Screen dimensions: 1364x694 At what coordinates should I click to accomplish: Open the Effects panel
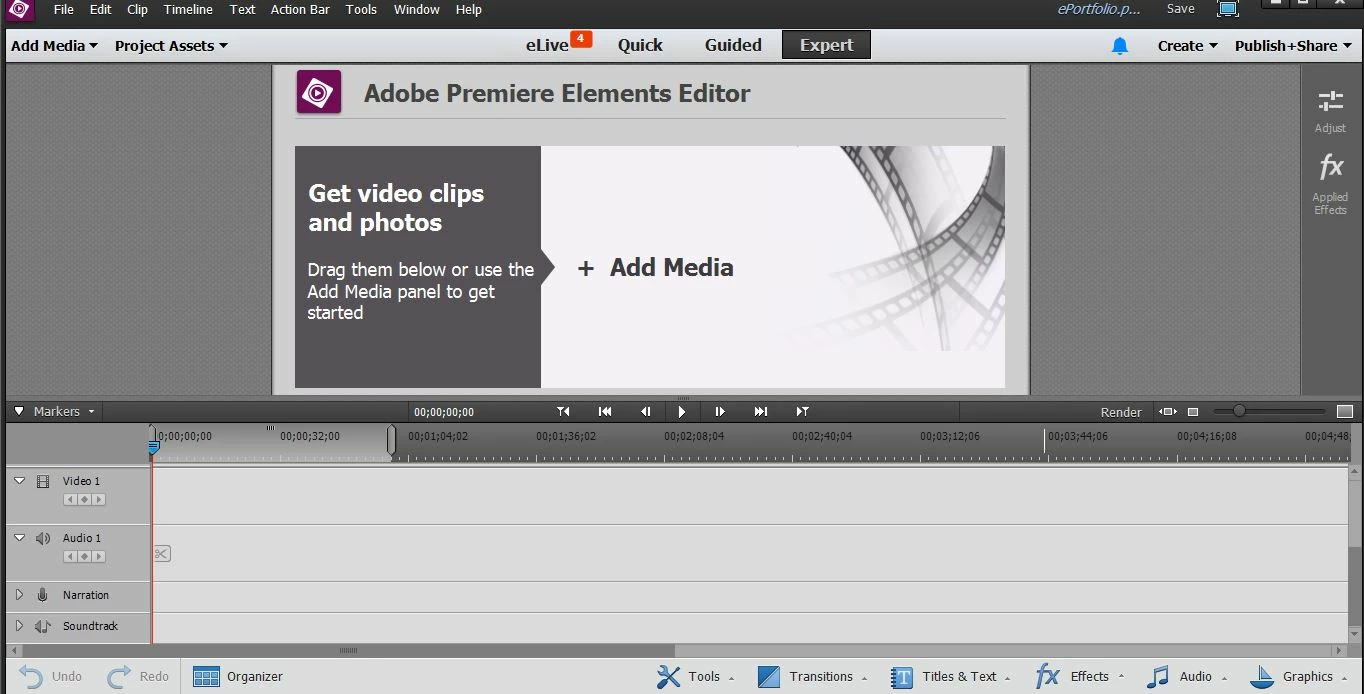pyautogui.click(x=1080, y=677)
